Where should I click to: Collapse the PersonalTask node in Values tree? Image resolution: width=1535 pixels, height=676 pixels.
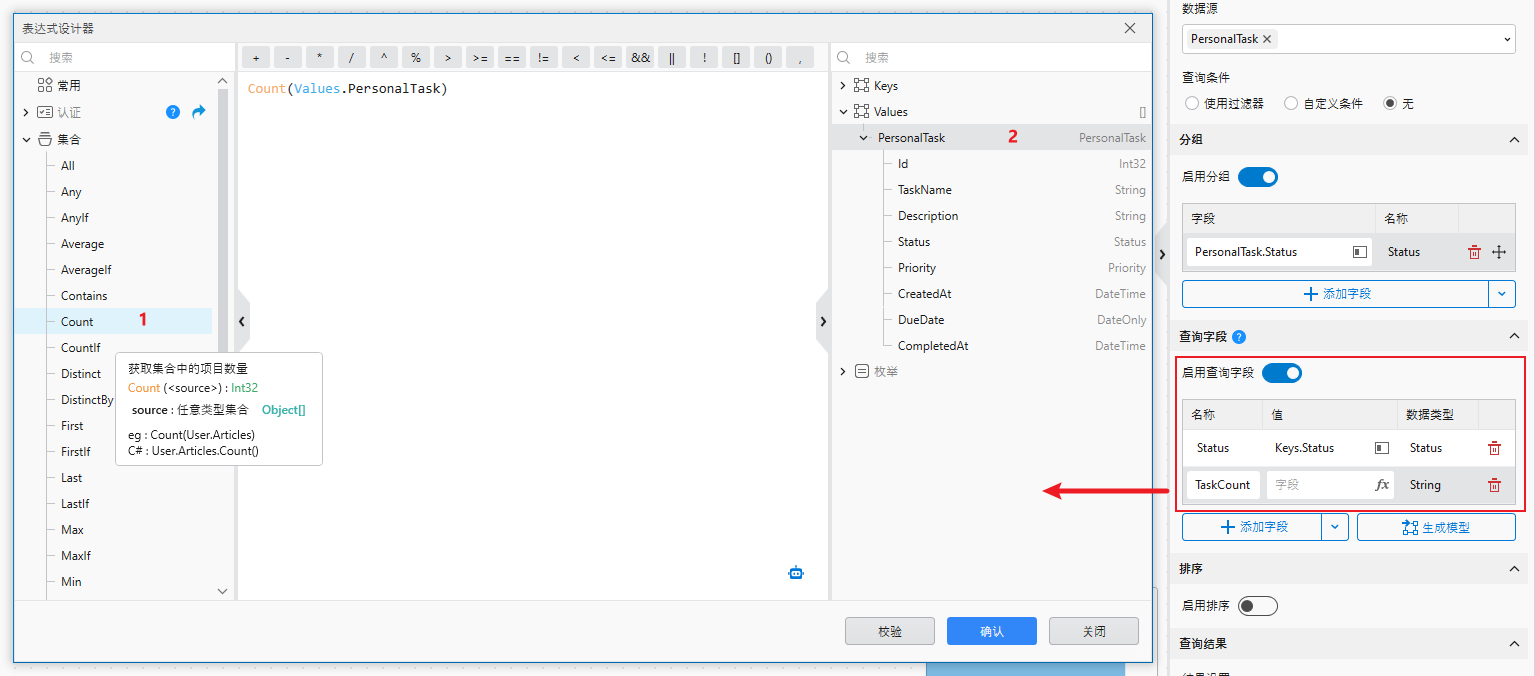pyautogui.click(x=864, y=137)
